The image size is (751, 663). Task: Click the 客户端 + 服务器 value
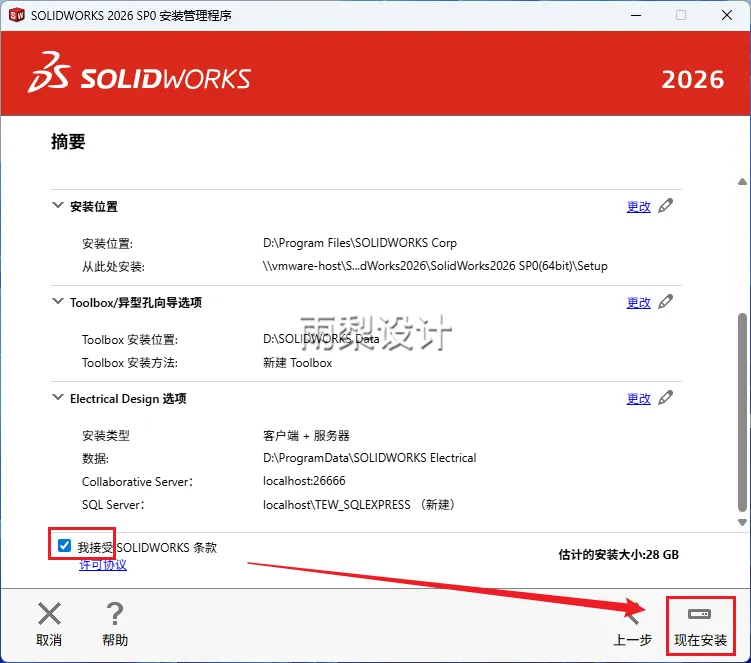point(306,435)
